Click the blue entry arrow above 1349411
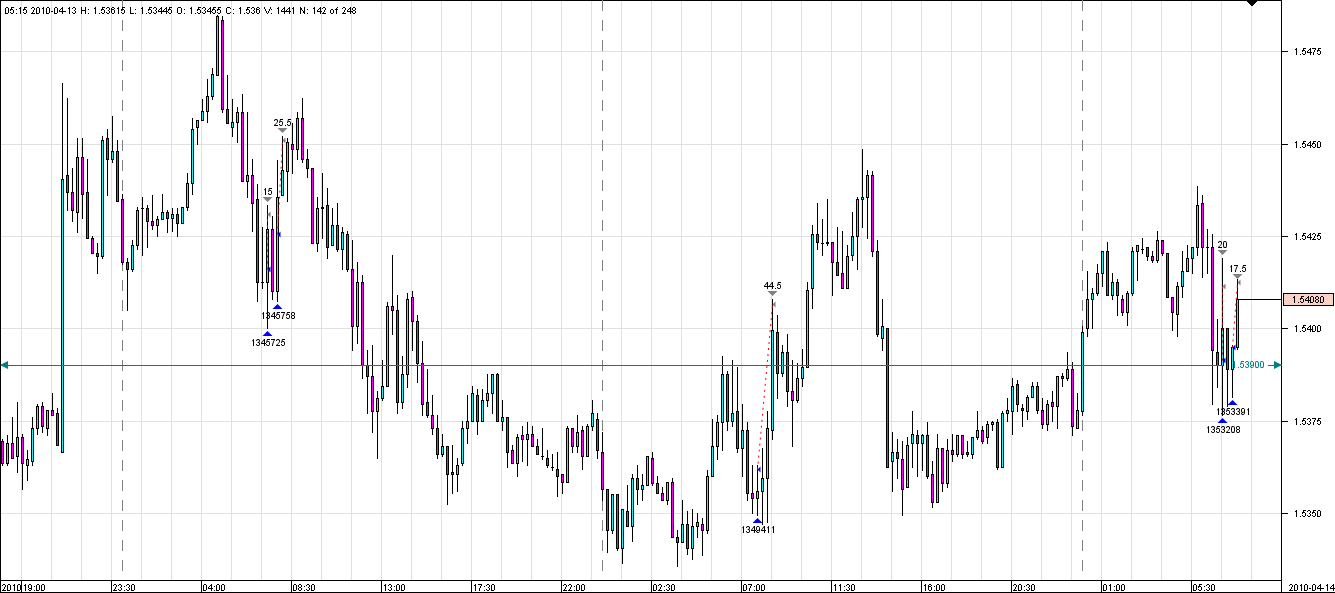 (x=758, y=521)
